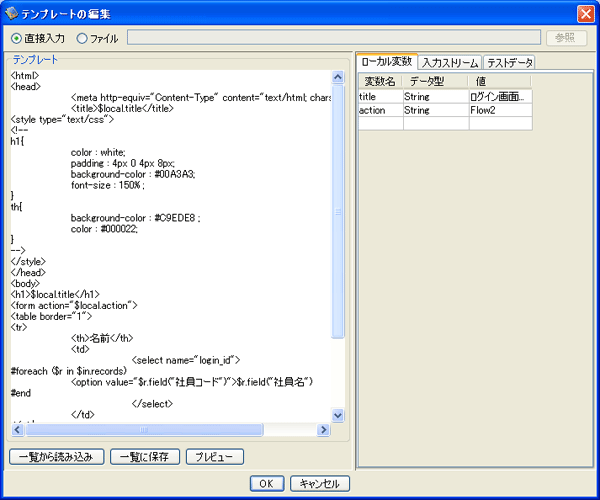Image resolution: width=600 pixels, height=500 pixels.
Task: Click template scrollbar up arrow
Action: [x=337, y=76]
